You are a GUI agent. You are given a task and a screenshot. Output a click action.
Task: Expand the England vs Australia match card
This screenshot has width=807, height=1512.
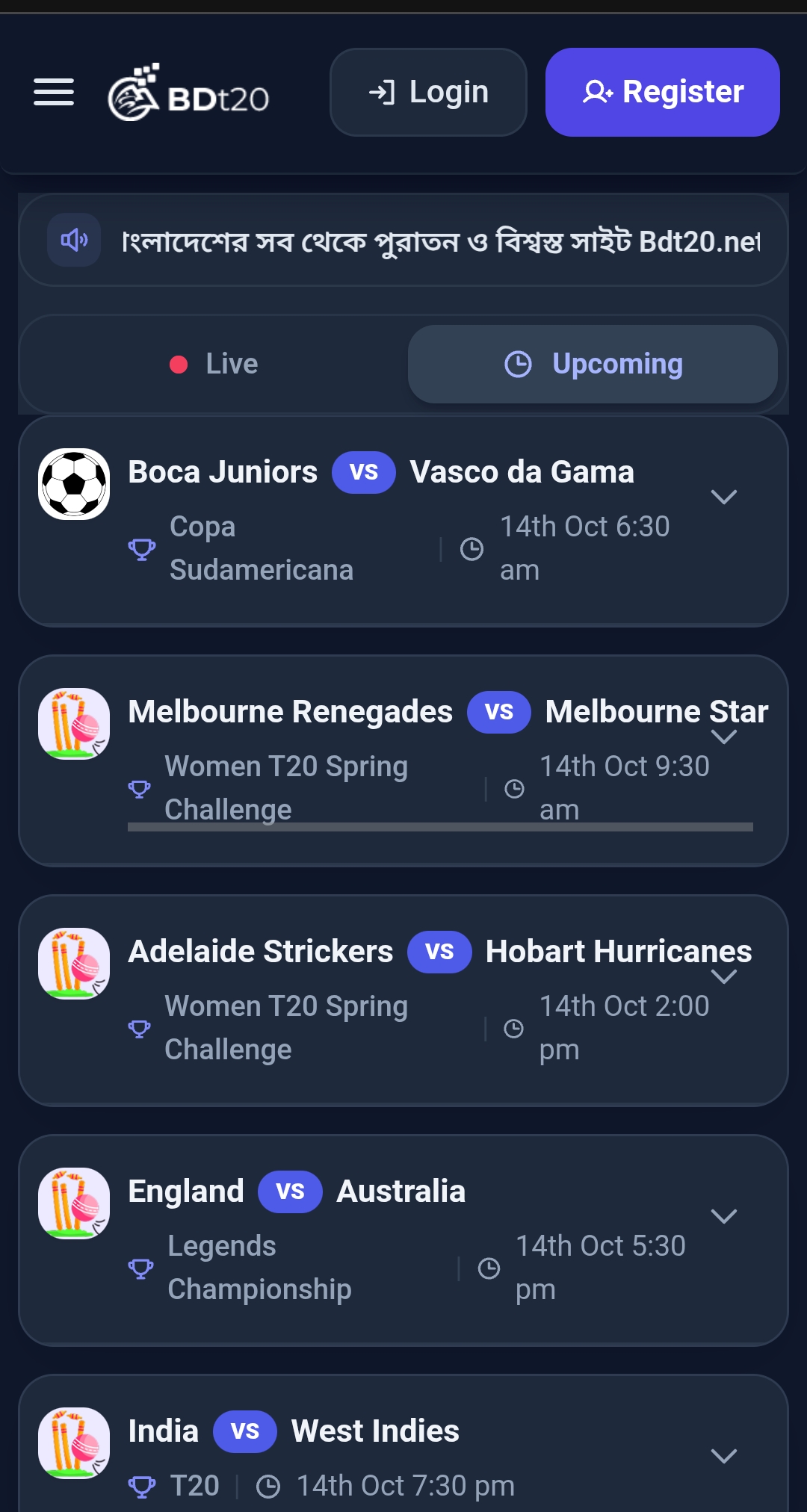pyautogui.click(x=724, y=1216)
